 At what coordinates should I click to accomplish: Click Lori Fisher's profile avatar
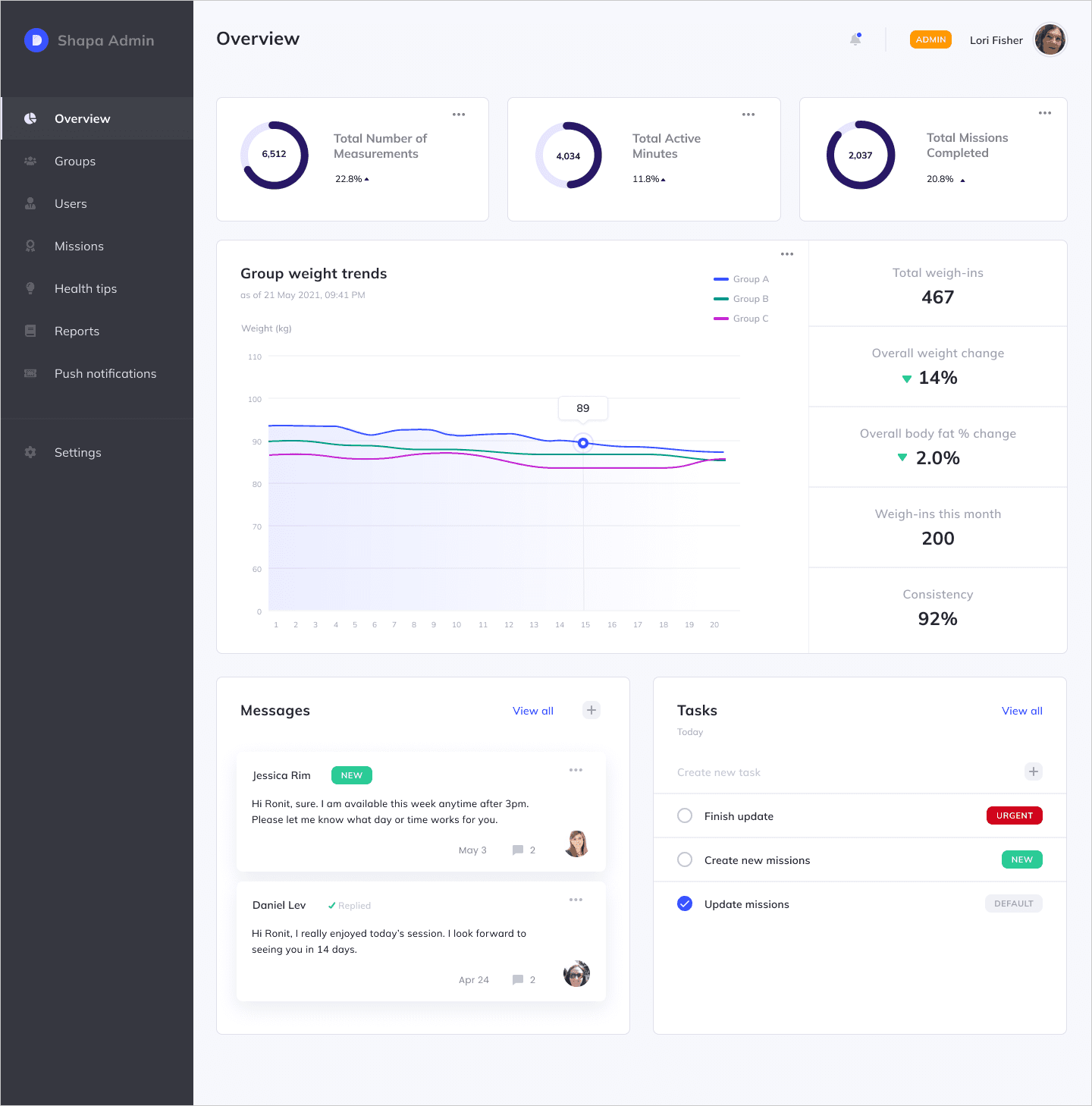[x=1050, y=39]
